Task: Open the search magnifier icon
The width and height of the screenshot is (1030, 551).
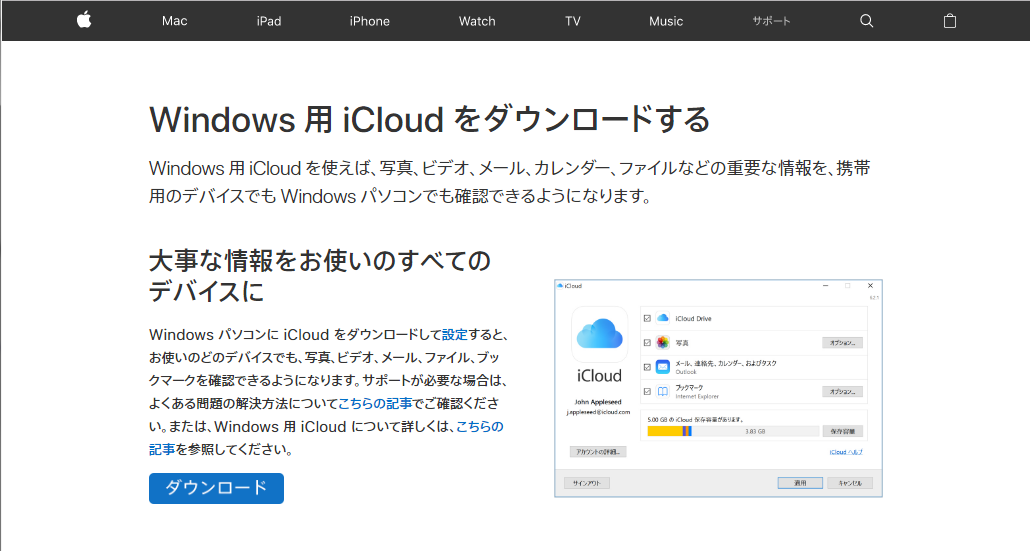Action: pos(866,21)
